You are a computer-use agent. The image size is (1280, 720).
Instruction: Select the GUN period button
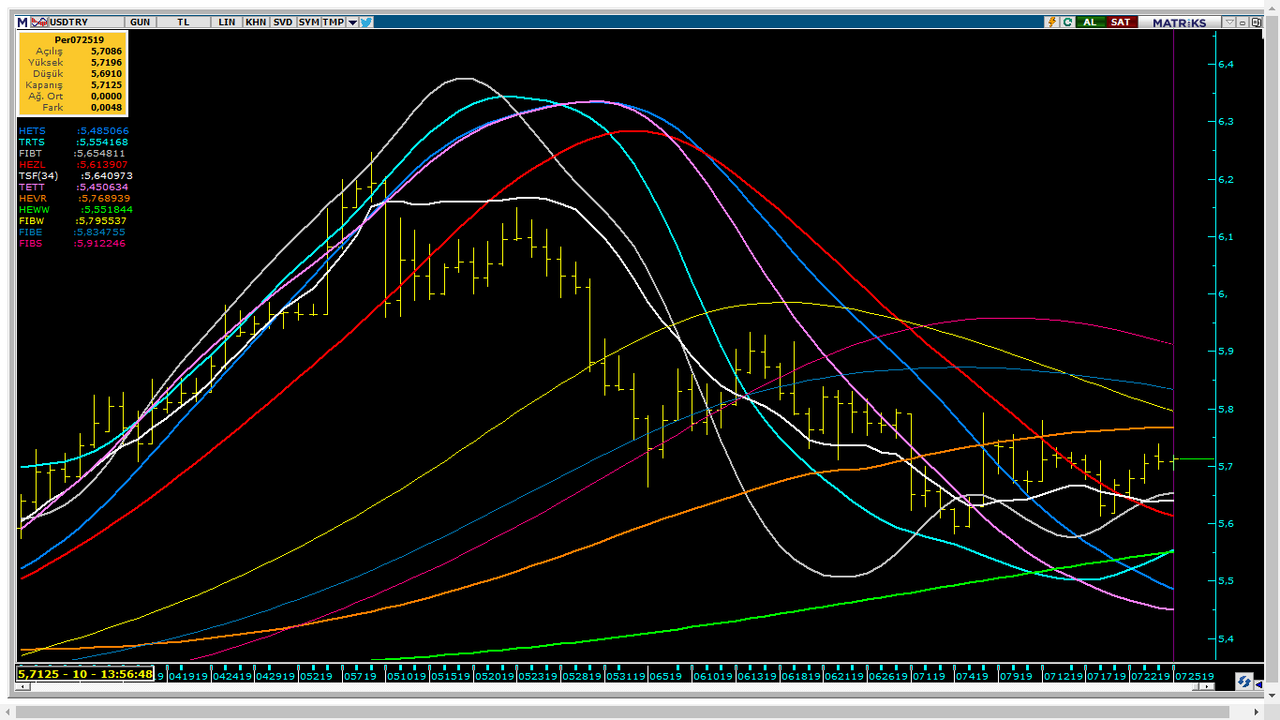tap(140, 22)
